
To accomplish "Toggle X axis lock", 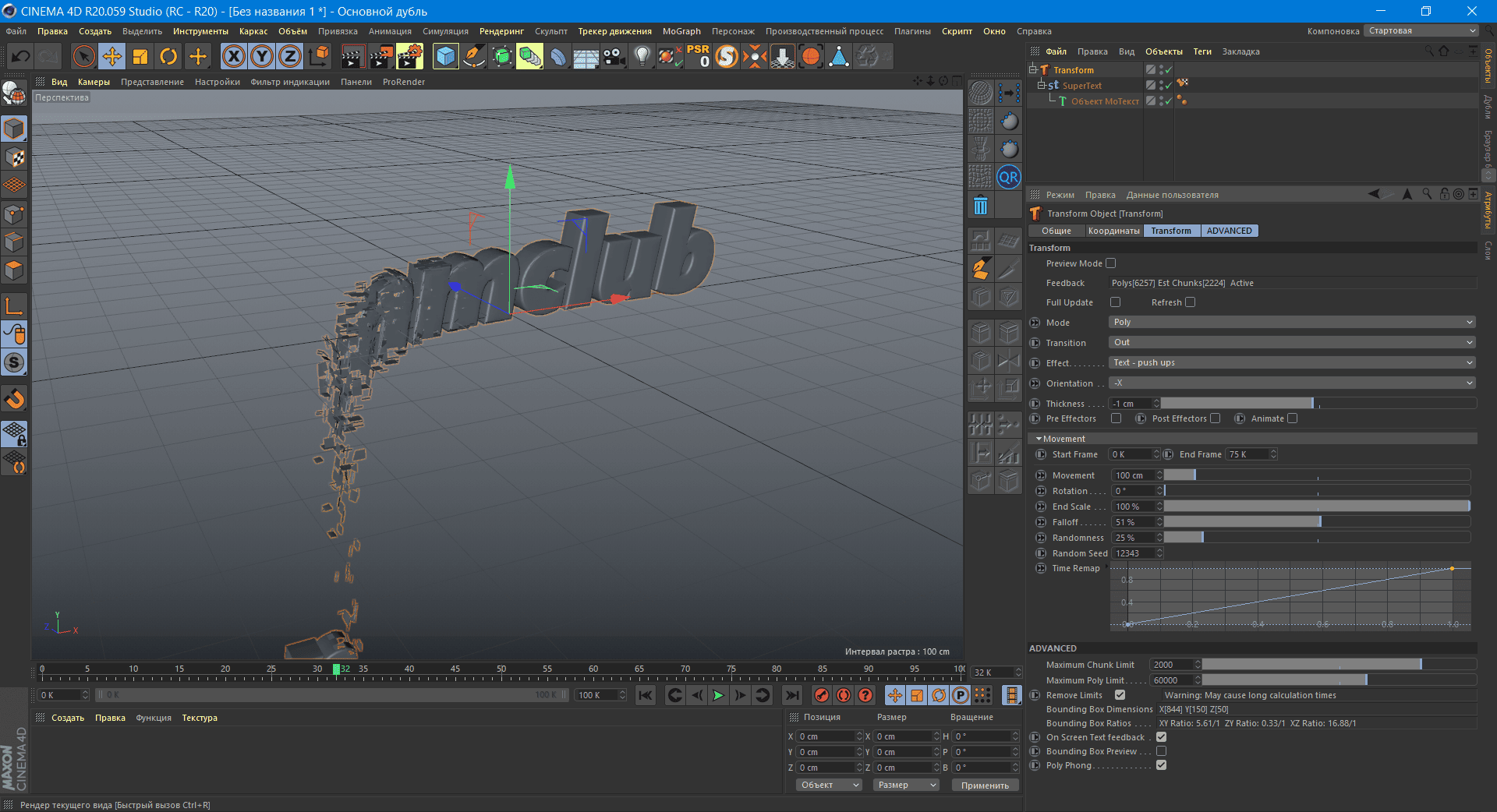I will [234, 56].
